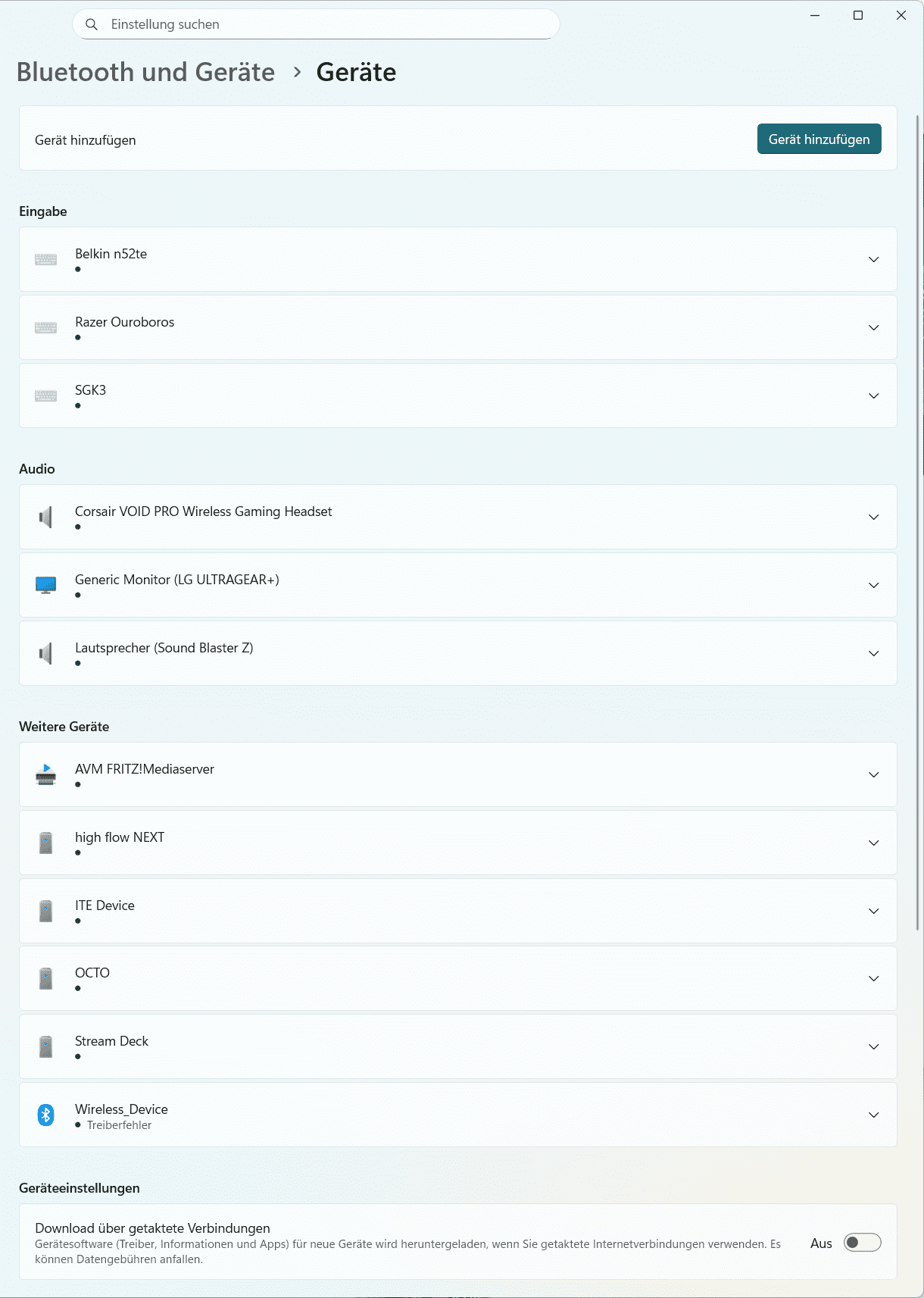This screenshot has width=924, height=1298.
Task: Click the search magnifier icon in the settings box
Action: [92, 24]
